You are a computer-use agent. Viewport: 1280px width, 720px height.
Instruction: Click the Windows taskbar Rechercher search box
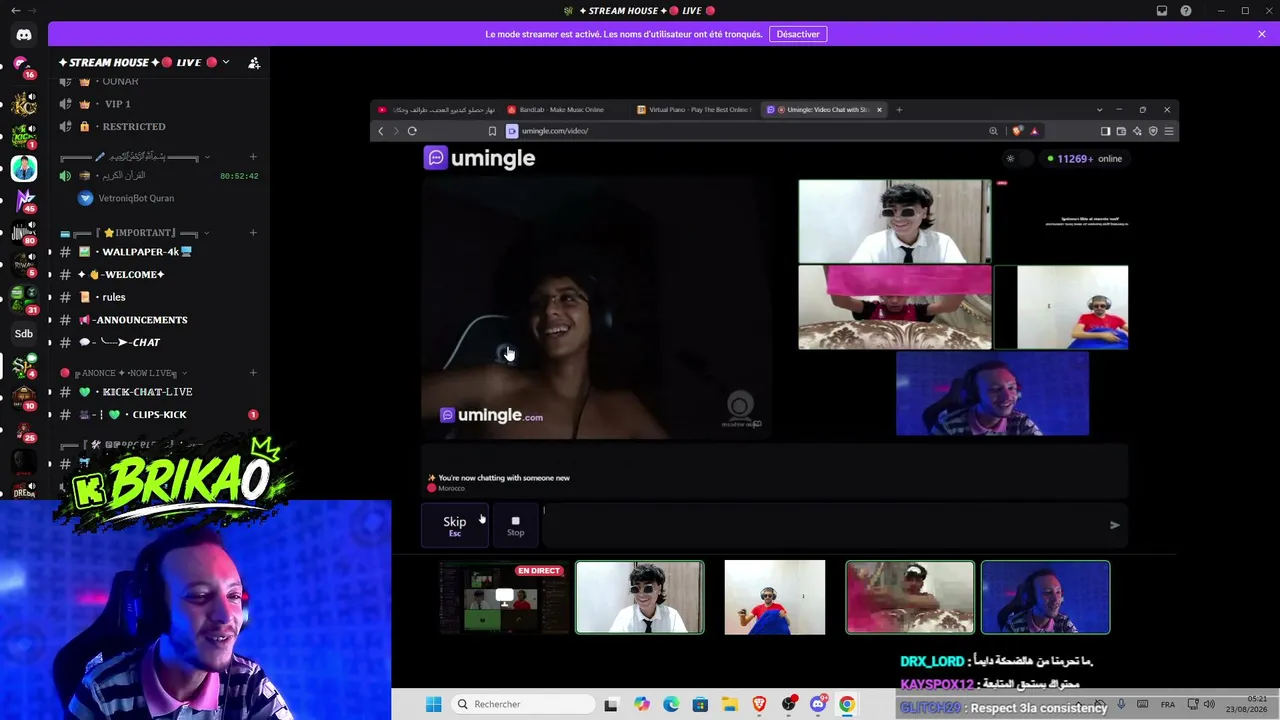[x=521, y=705]
